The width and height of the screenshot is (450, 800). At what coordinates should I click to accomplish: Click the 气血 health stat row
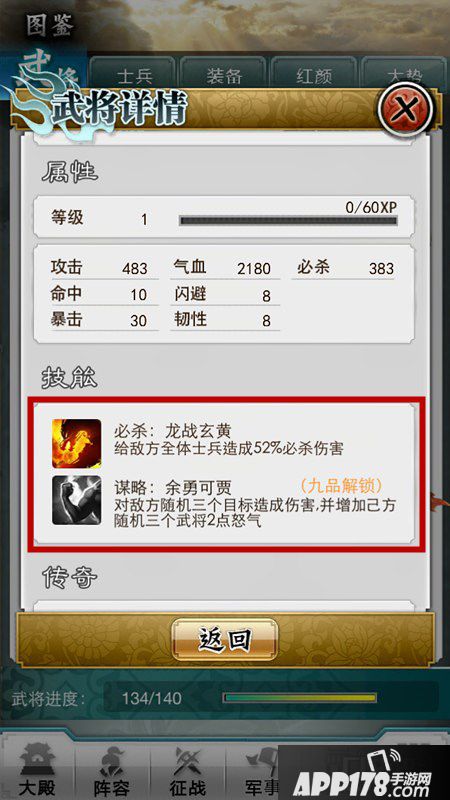tap(225, 268)
